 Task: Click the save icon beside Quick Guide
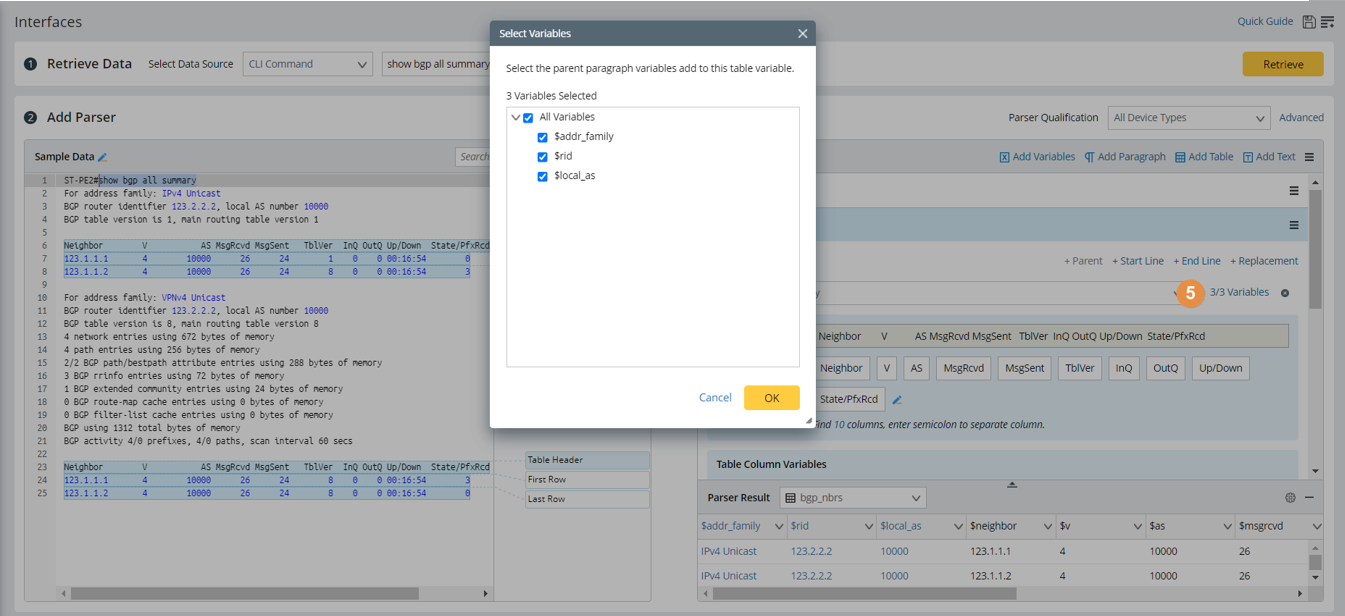(1309, 22)
